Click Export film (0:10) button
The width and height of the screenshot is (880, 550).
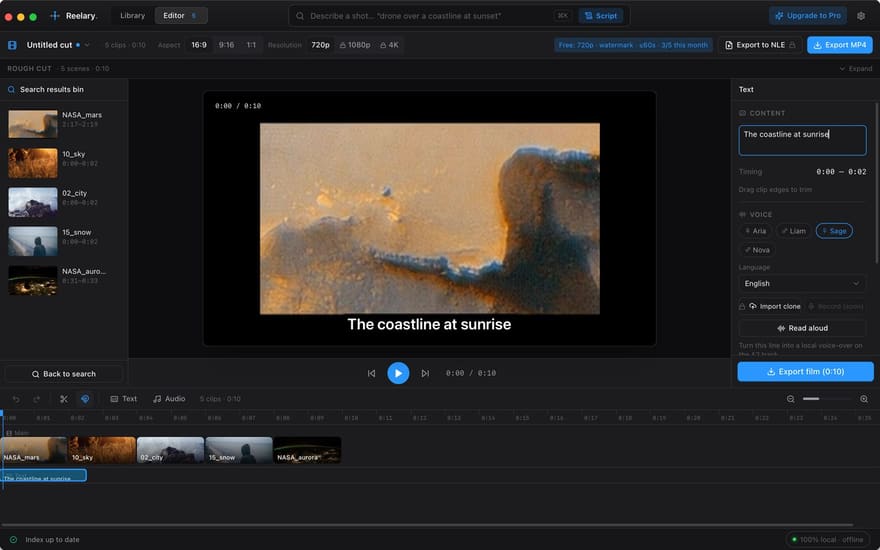[805, 372]
